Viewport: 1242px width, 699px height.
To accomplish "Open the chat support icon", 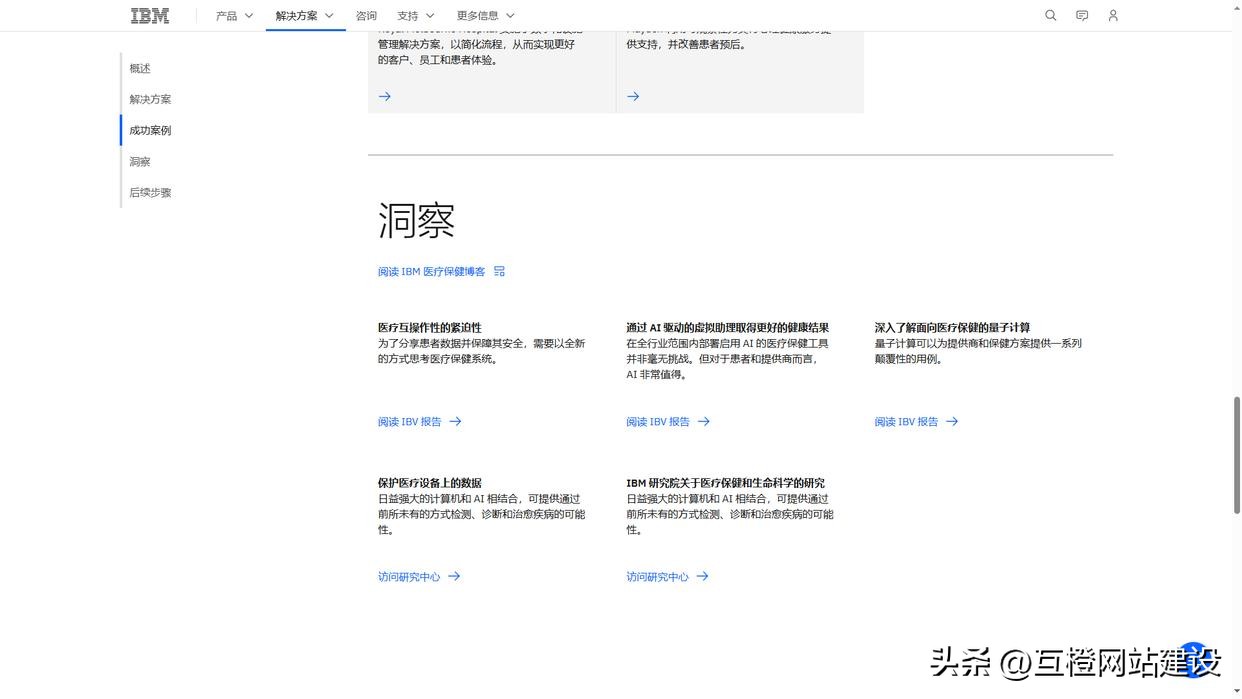I will 1080,14.
